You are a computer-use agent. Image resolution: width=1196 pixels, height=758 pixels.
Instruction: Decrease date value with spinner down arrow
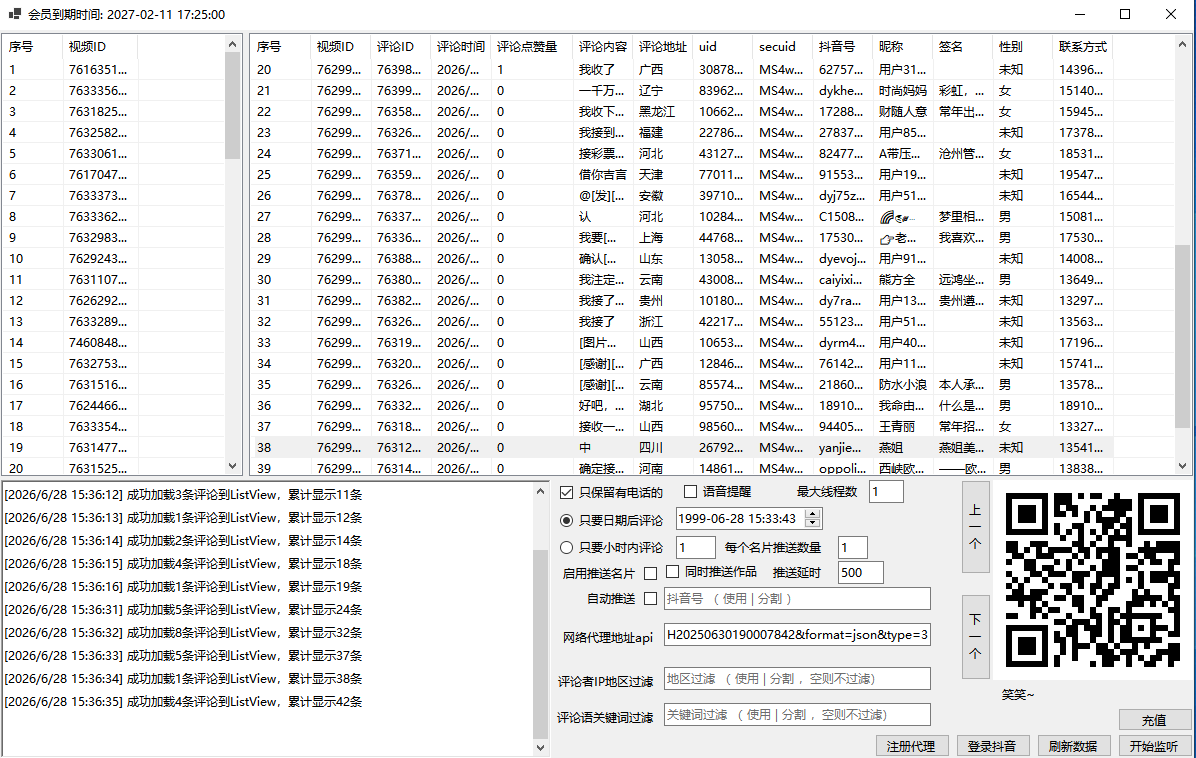pos(813,523)
